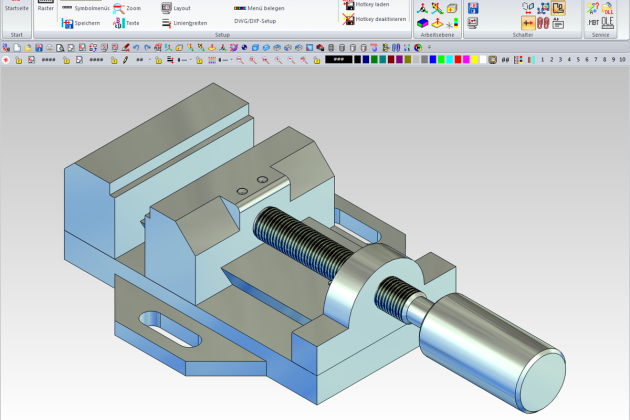Click the Zoom setup icon
Viewport: 630px width, 420px height.
pos(118,8)
